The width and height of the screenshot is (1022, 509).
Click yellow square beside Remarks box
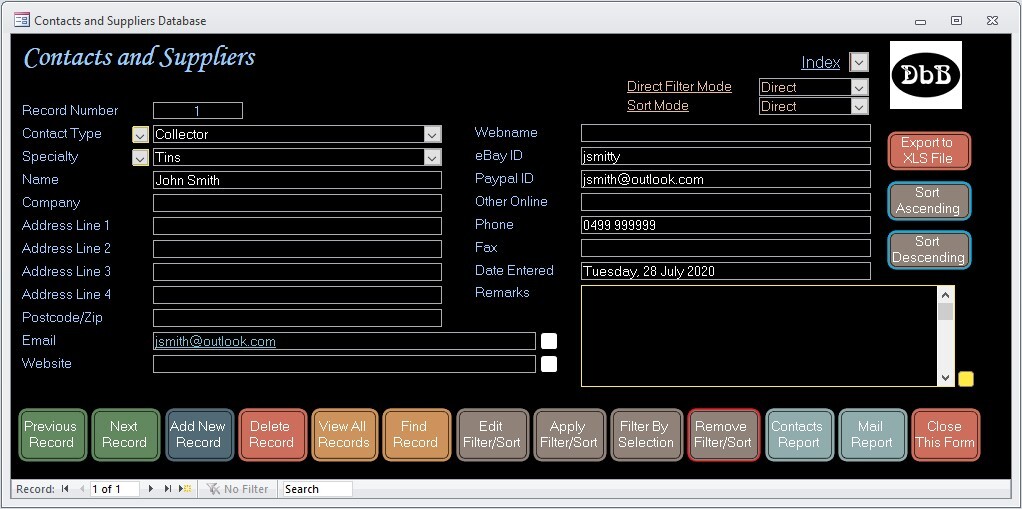(x=966, y=379)
